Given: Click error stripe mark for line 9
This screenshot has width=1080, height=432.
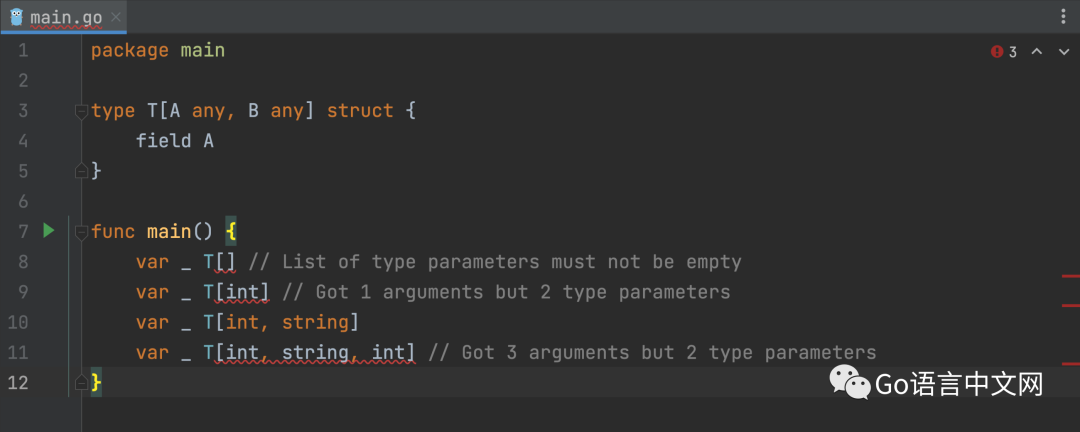Looking at the screenshot, I should (1070, 304).
